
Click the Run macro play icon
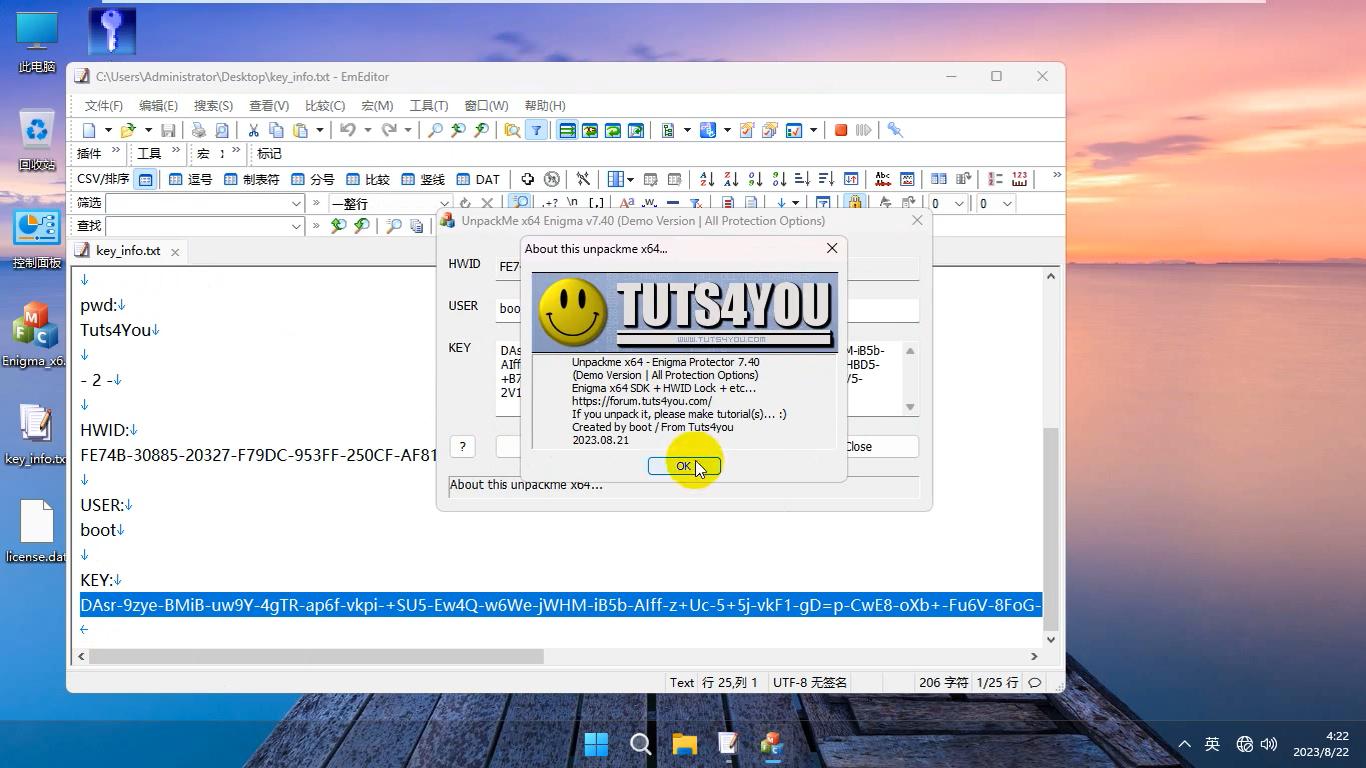[864, 130]
